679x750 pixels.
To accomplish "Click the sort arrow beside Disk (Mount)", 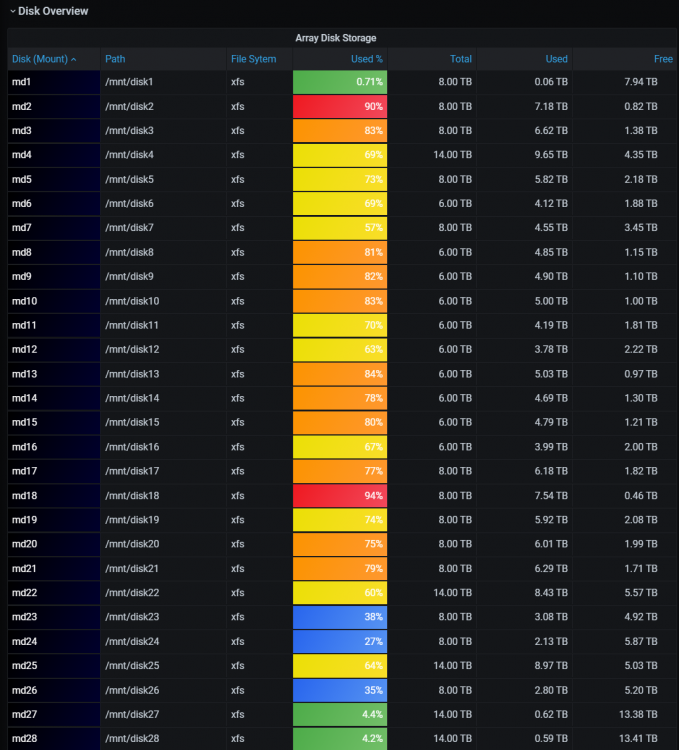I will [x=74, y=59].
